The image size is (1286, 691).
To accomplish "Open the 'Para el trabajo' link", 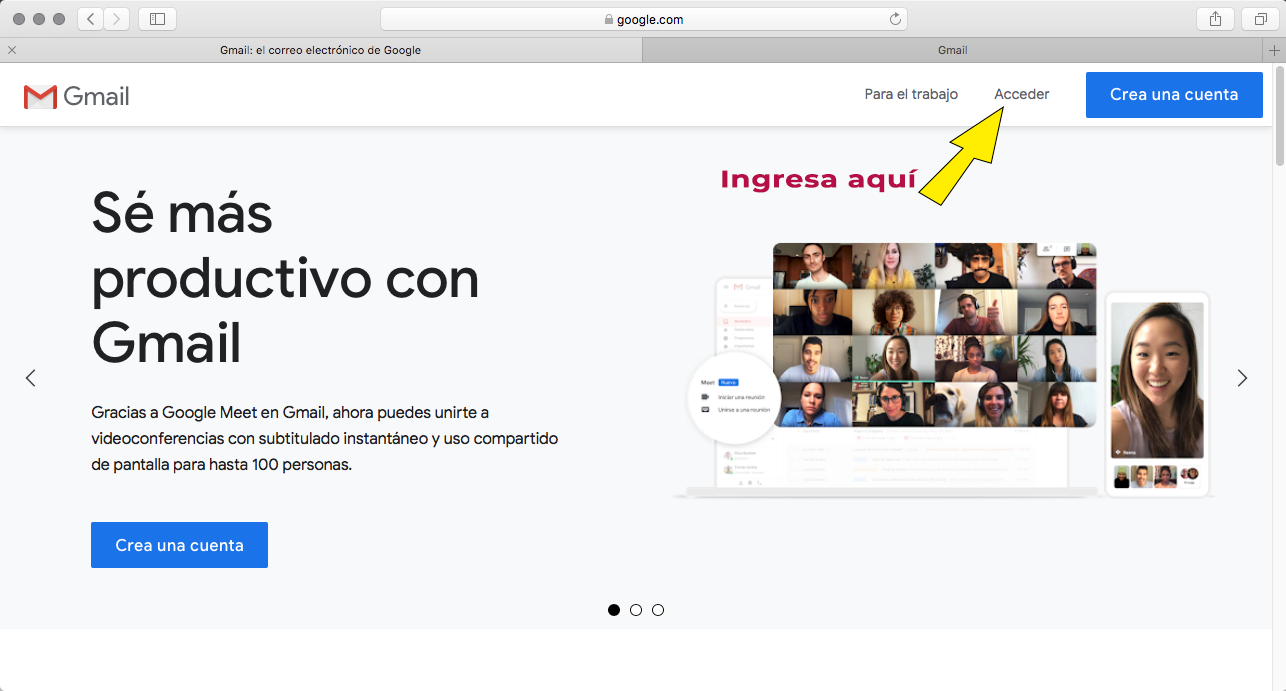I will tap(911, 94).
